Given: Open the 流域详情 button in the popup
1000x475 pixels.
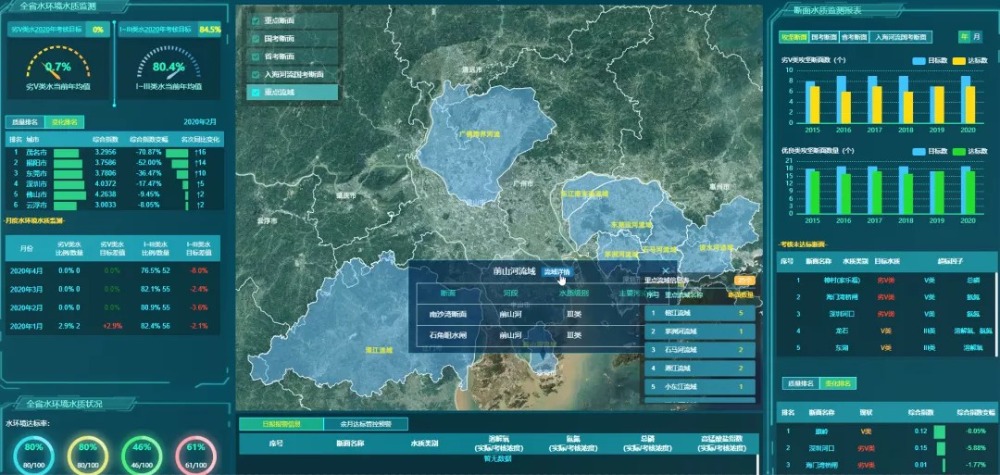Looking at the screenshot, I should pos(557,271).
